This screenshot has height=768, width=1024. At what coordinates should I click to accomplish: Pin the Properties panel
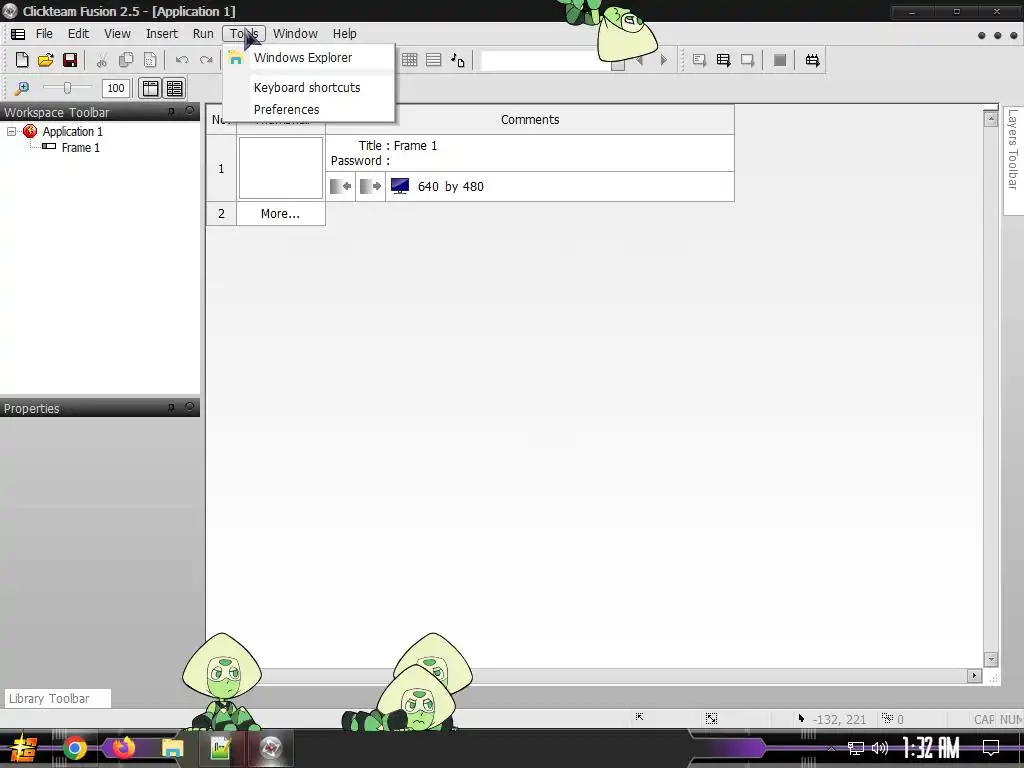click(x=171, y=408)
